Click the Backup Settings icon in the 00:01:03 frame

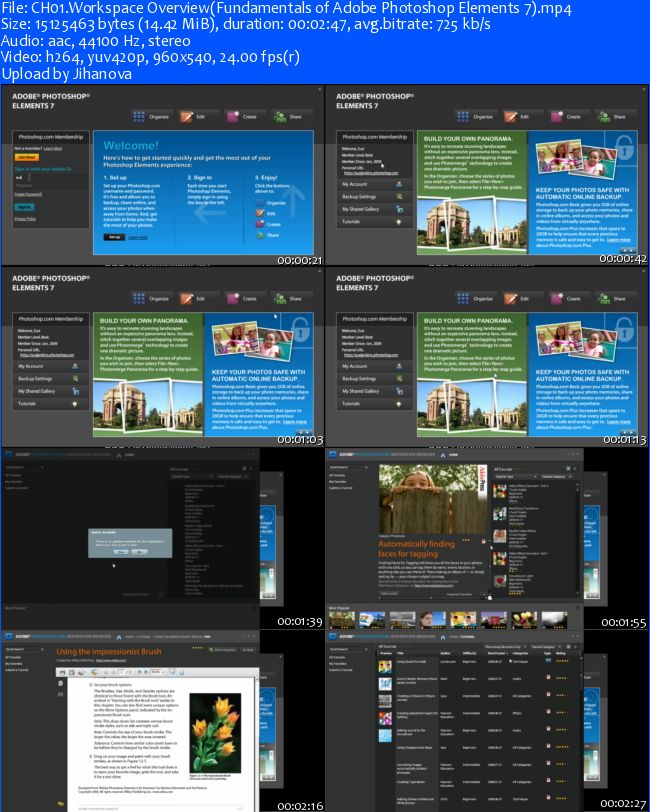coord(76,379)
